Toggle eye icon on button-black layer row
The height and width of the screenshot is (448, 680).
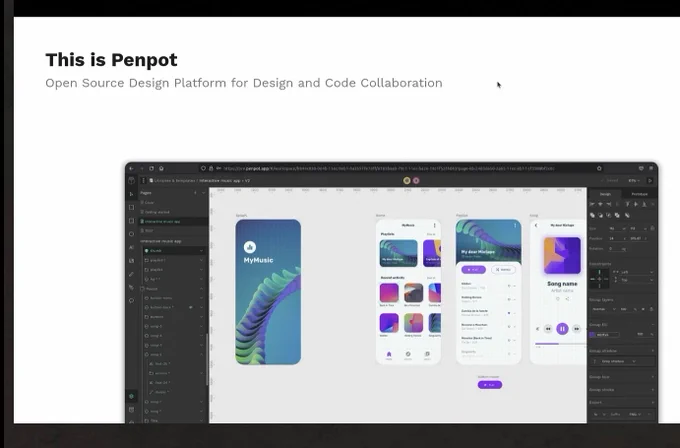[191, 307]
